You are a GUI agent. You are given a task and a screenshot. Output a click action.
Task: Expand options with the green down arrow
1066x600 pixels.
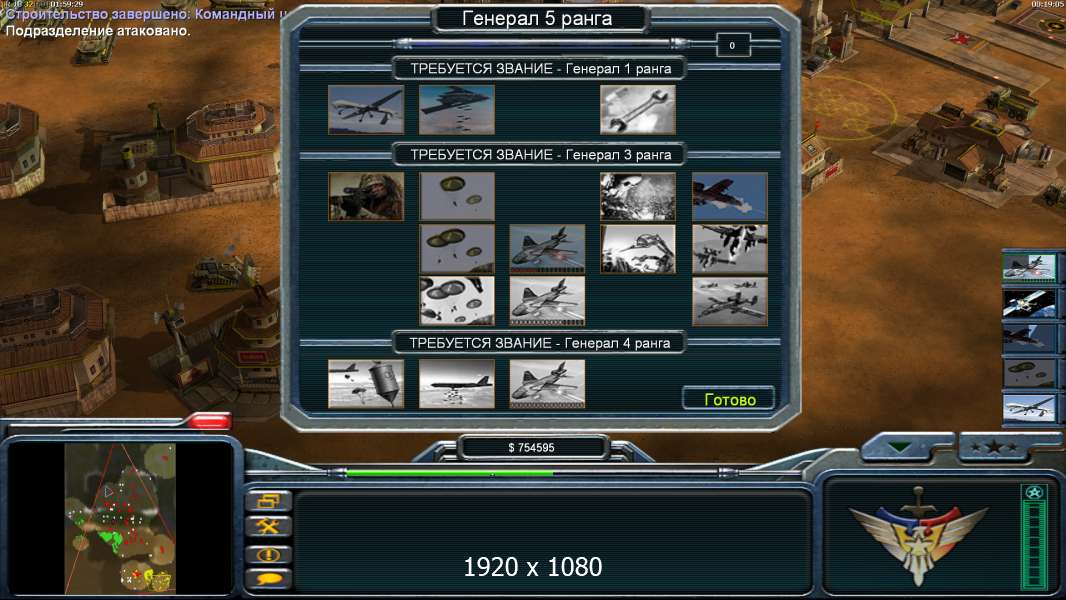pyautogui.click(x=899, y=447)
